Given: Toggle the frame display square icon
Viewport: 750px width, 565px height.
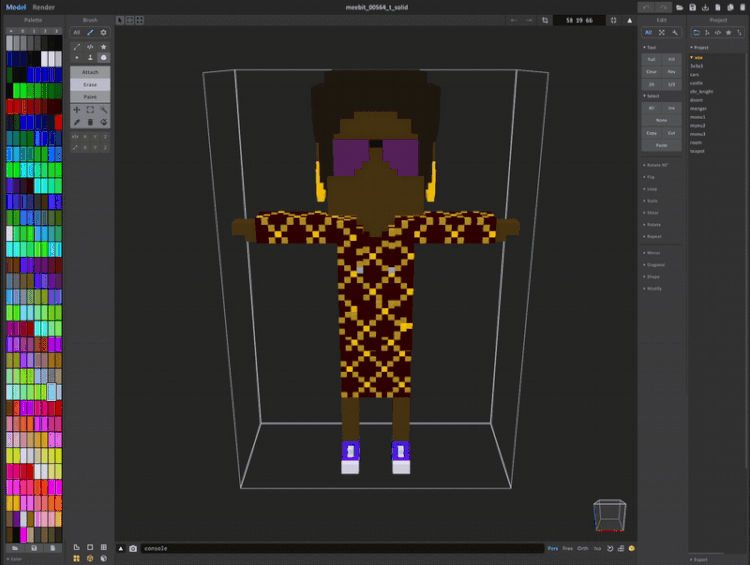Looking at the screenshot, I should 90,547.
